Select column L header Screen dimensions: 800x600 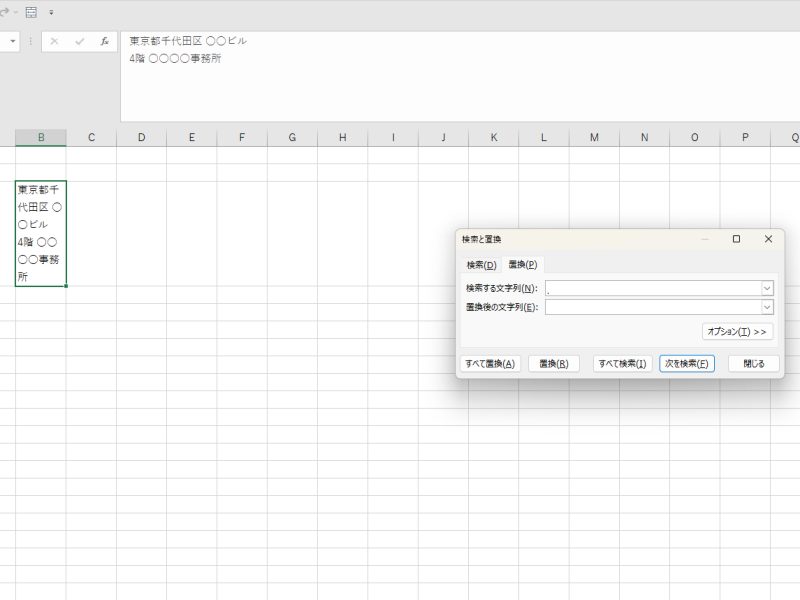(544, 137)
